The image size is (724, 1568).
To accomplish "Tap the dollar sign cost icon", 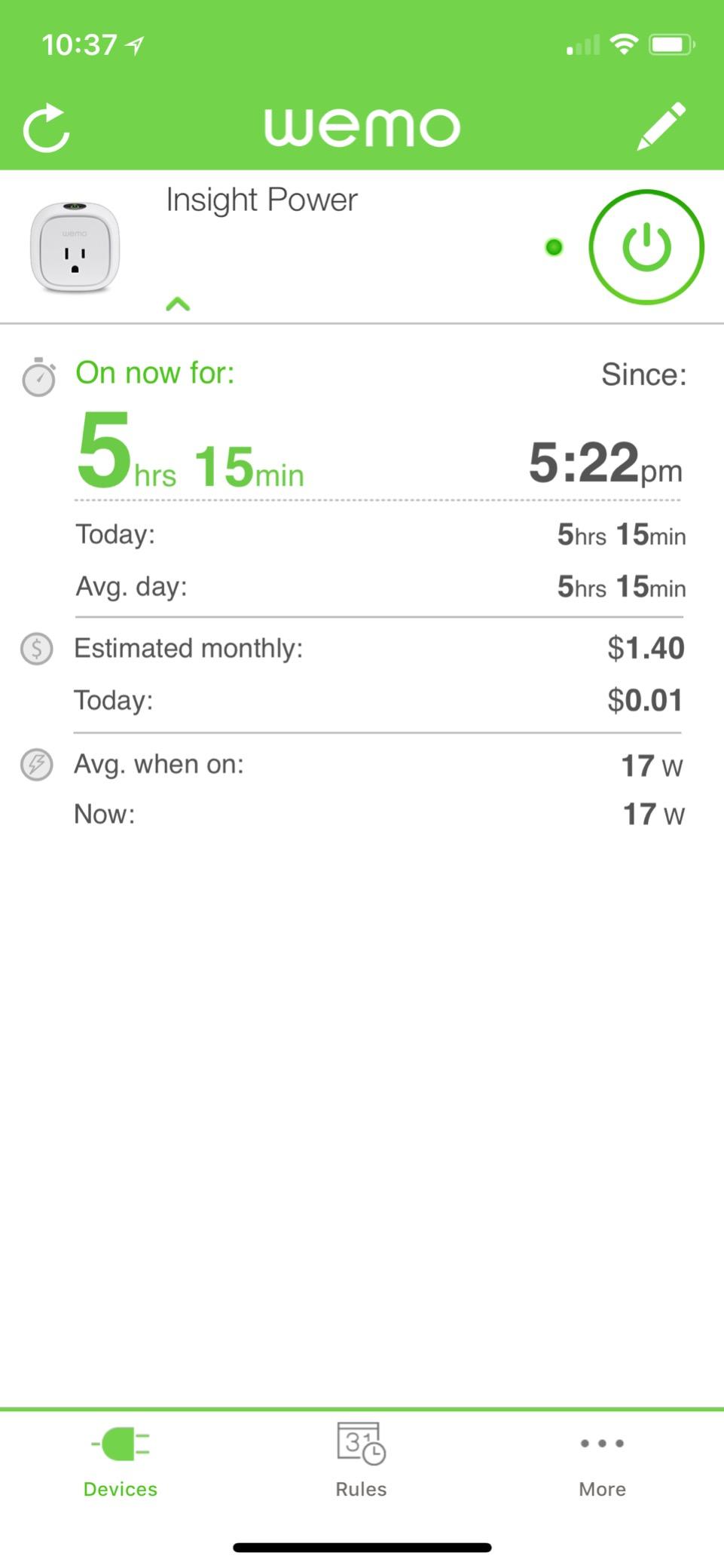I will tap(36, 649).
